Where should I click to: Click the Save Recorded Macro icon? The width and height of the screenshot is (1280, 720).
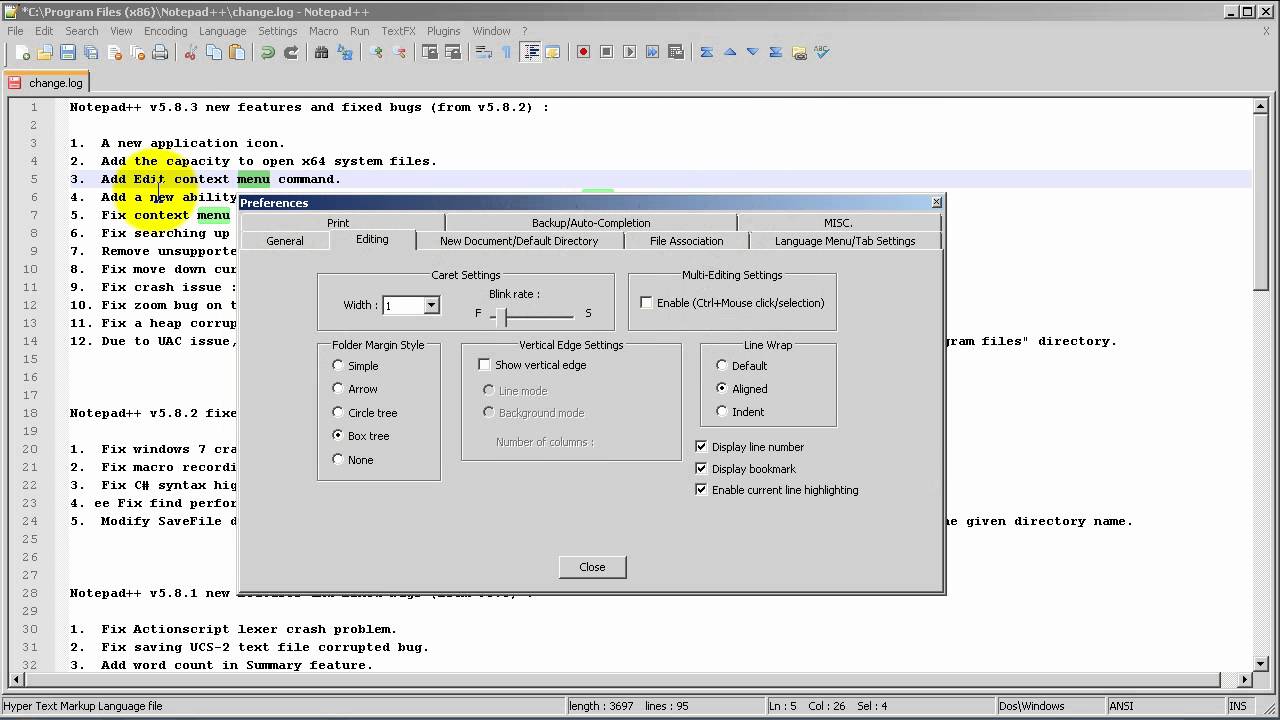675,52
